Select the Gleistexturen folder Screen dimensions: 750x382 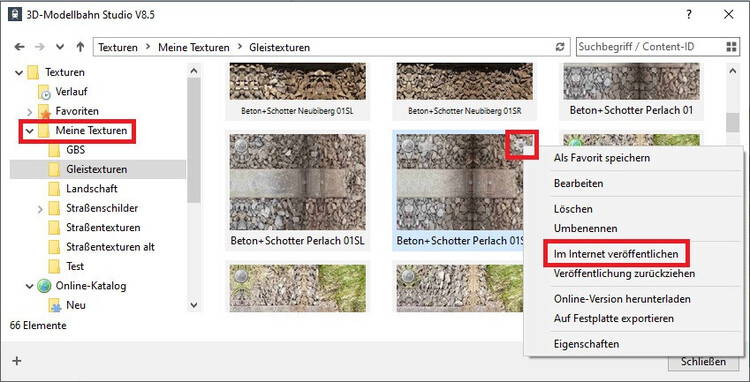(x=97, y=169)
